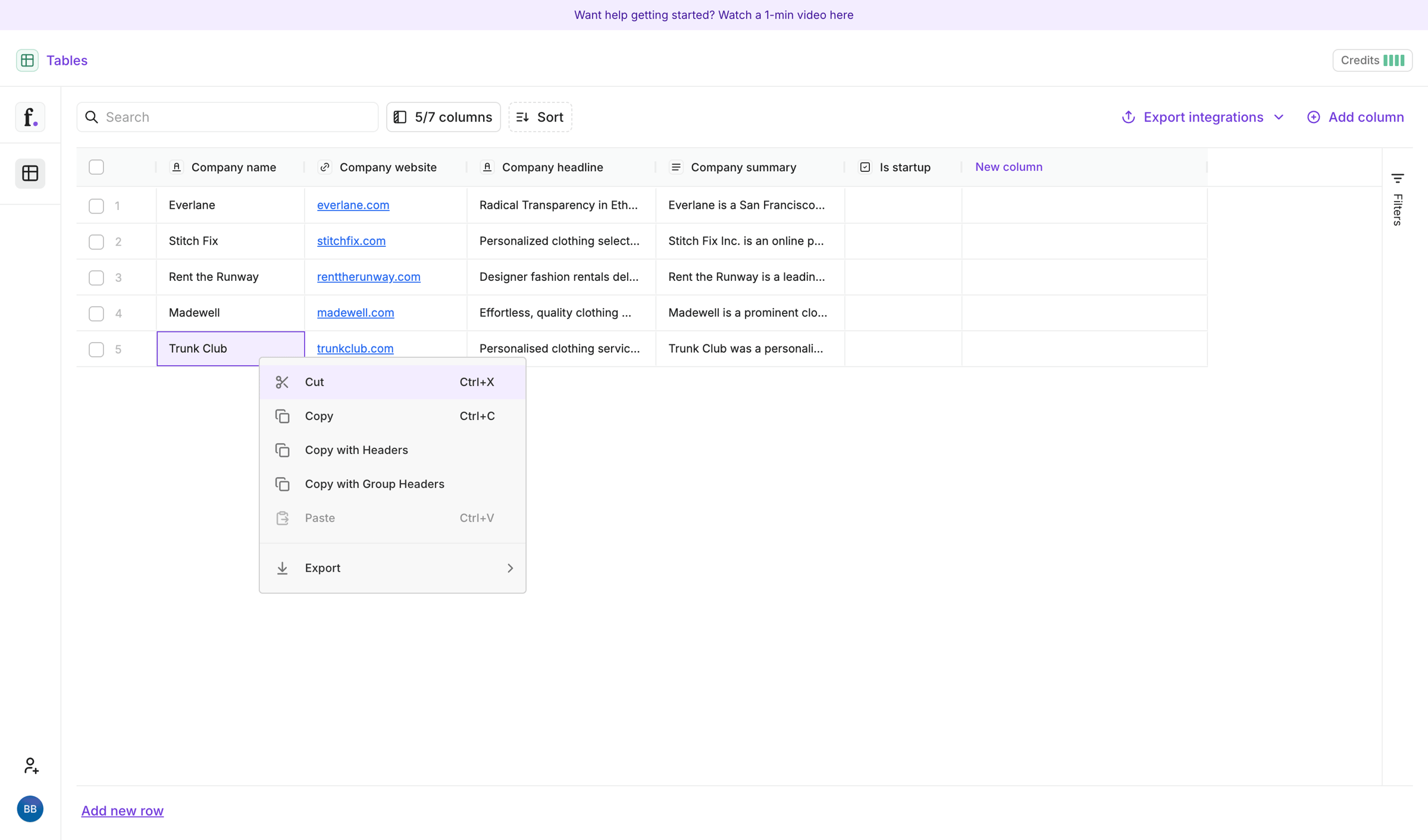This screenshot has width=1428, height=840.
Task: Choose Copy from the context menu
Action: tap(393, 416)
